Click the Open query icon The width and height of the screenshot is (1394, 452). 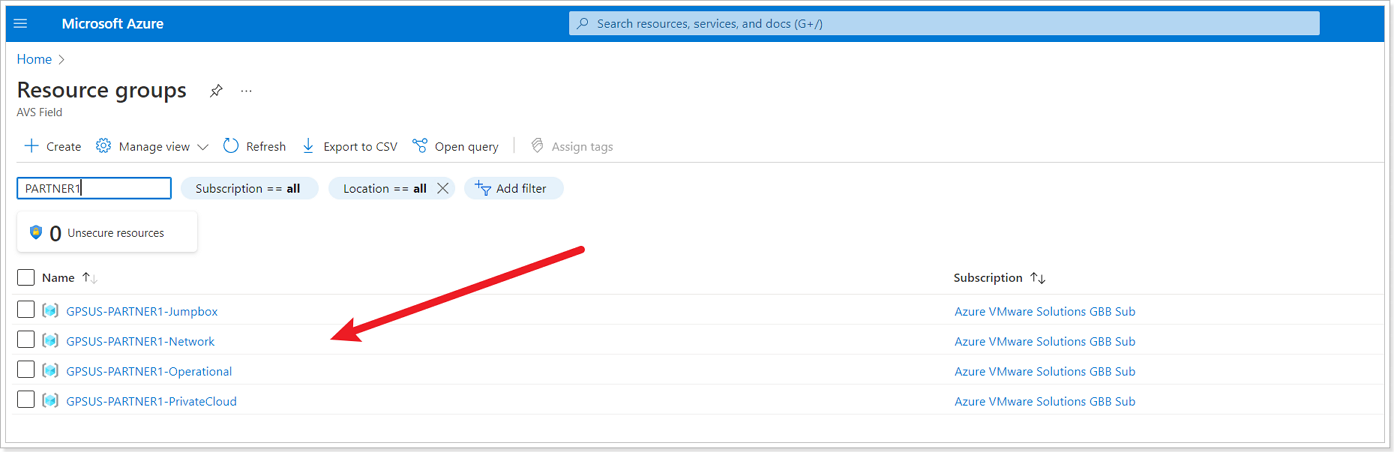point(420,146)
